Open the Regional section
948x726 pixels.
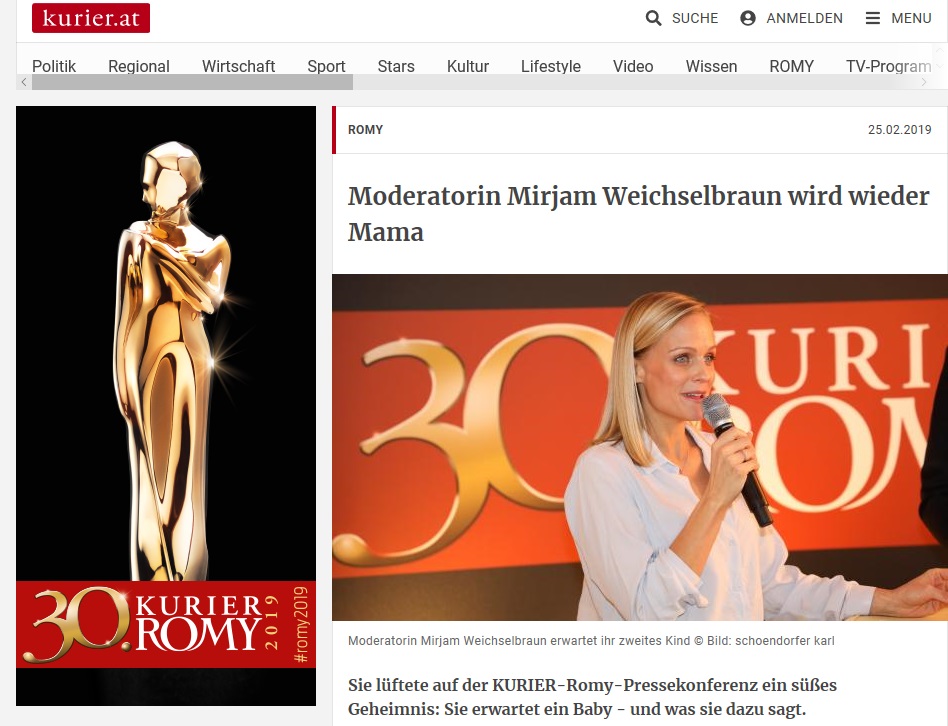[138, 66]
